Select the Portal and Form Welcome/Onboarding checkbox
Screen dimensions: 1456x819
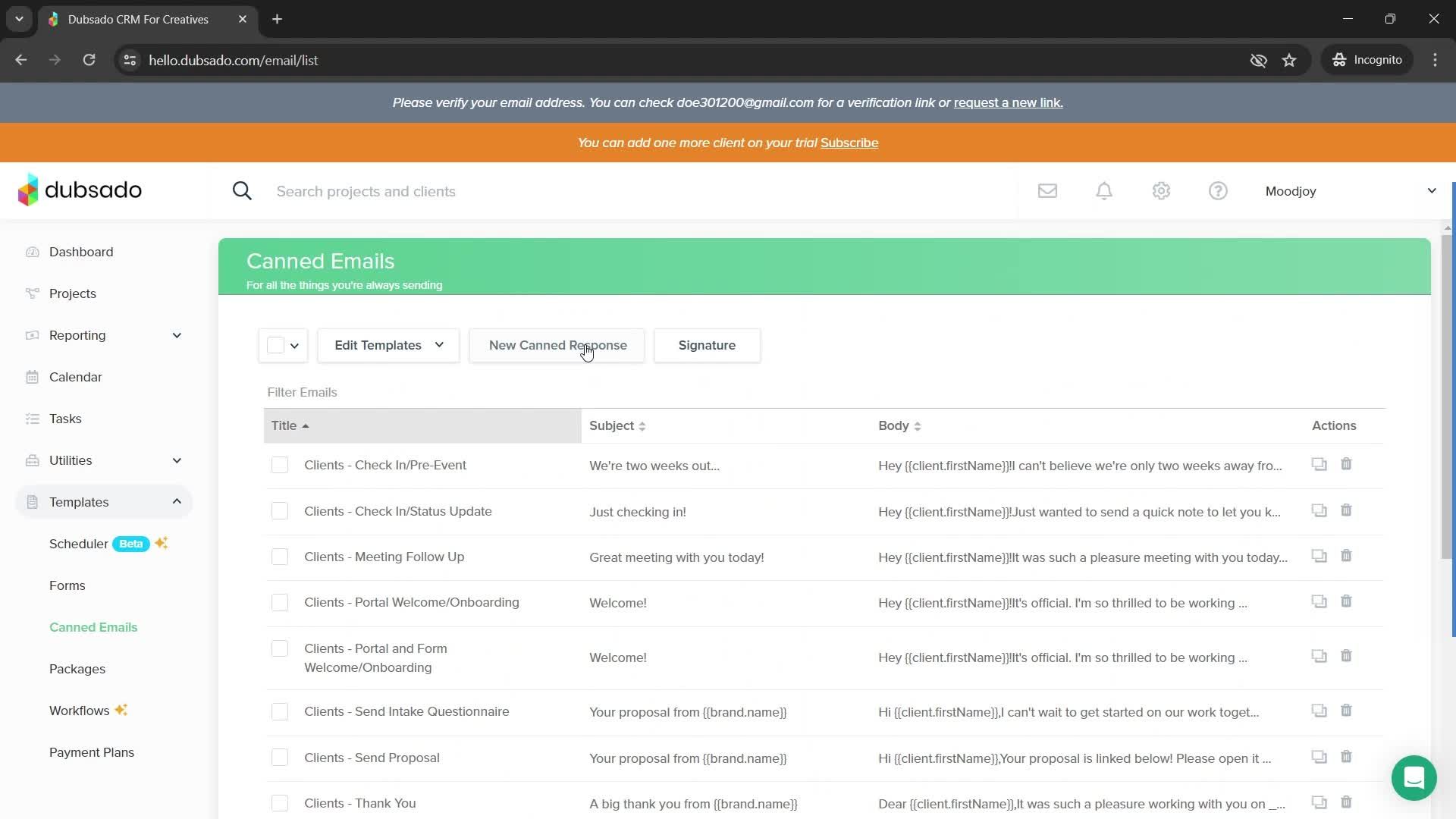[280, 648]
